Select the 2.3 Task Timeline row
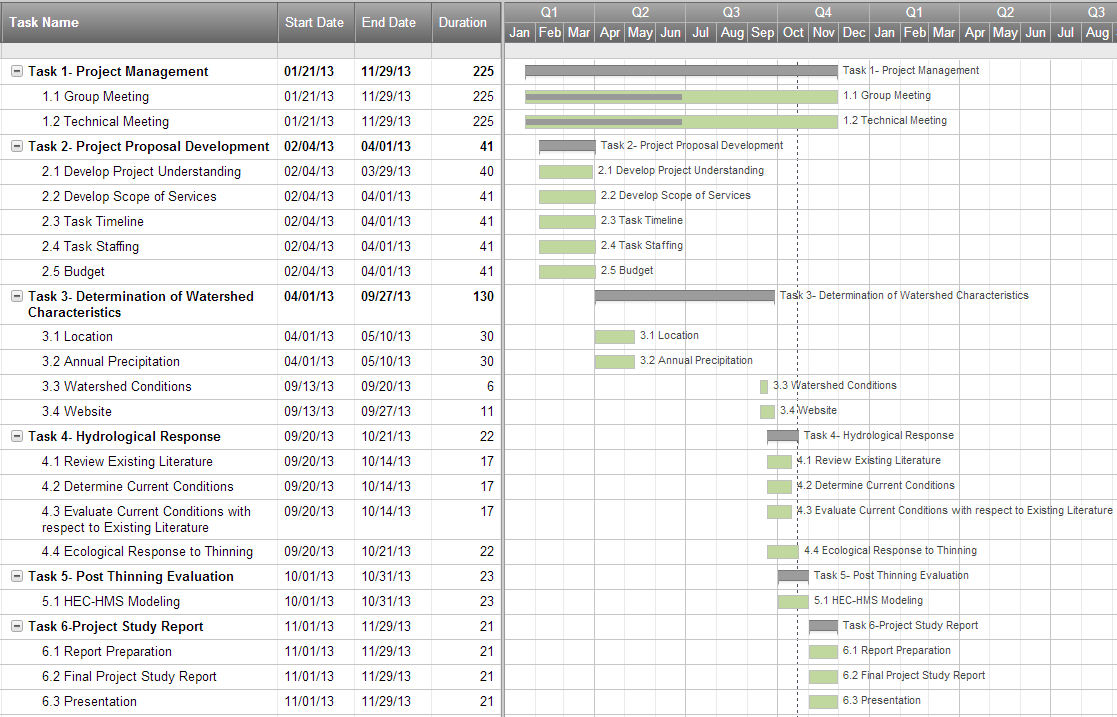The height and width of the screenshot is (717, 1117). tap(251, 221)
